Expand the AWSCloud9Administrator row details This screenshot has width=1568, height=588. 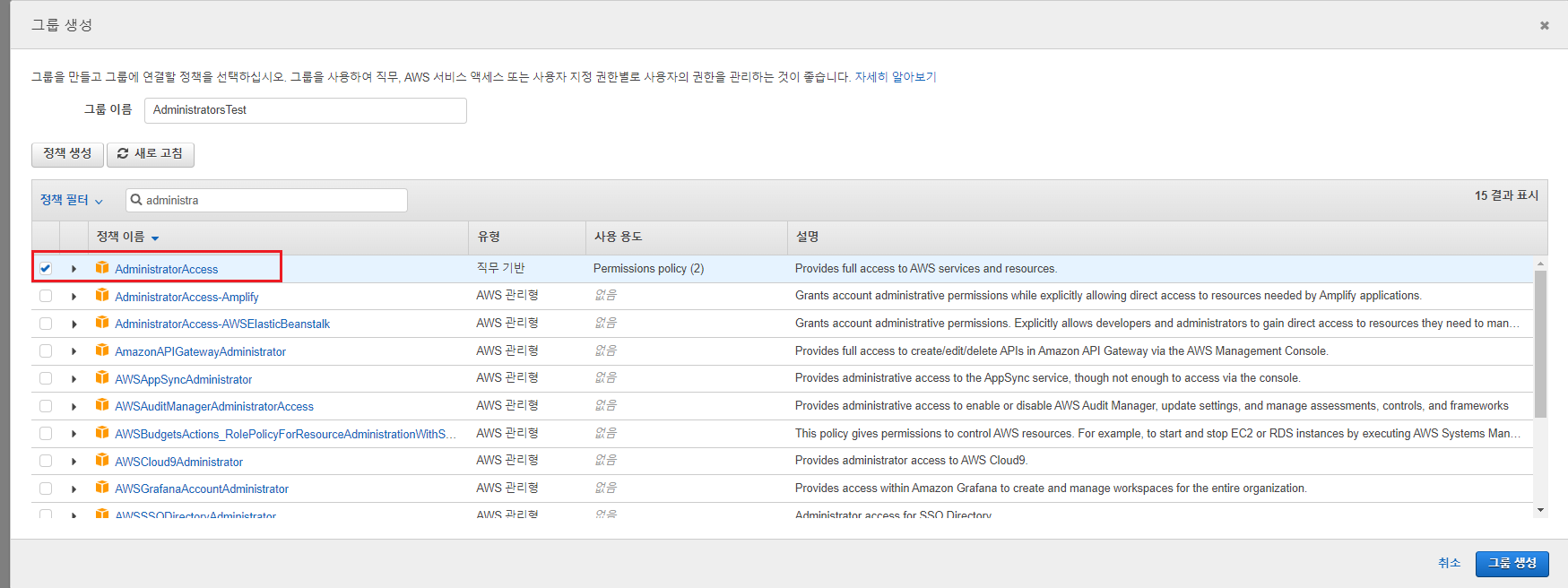74,462
